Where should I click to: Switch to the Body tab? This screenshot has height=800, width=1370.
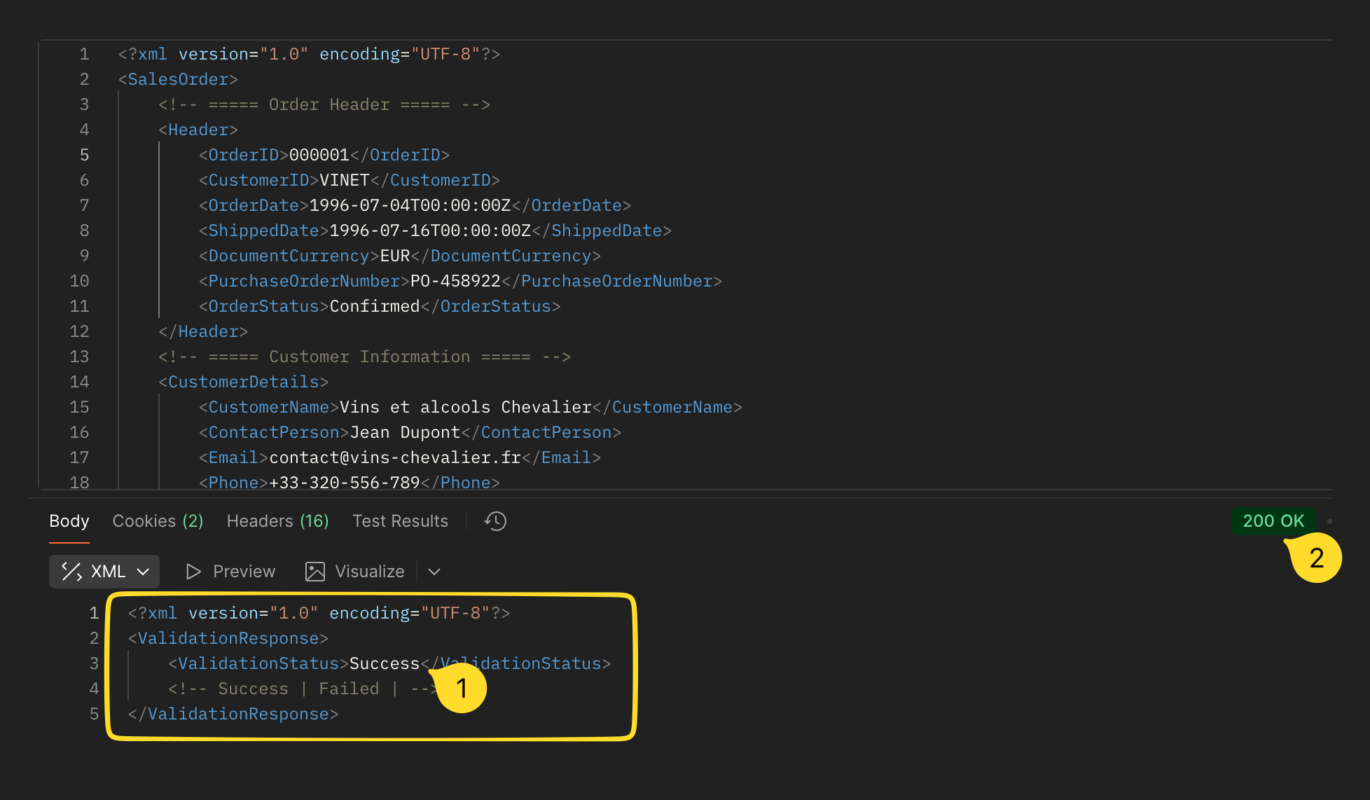[x=69, y=521]
